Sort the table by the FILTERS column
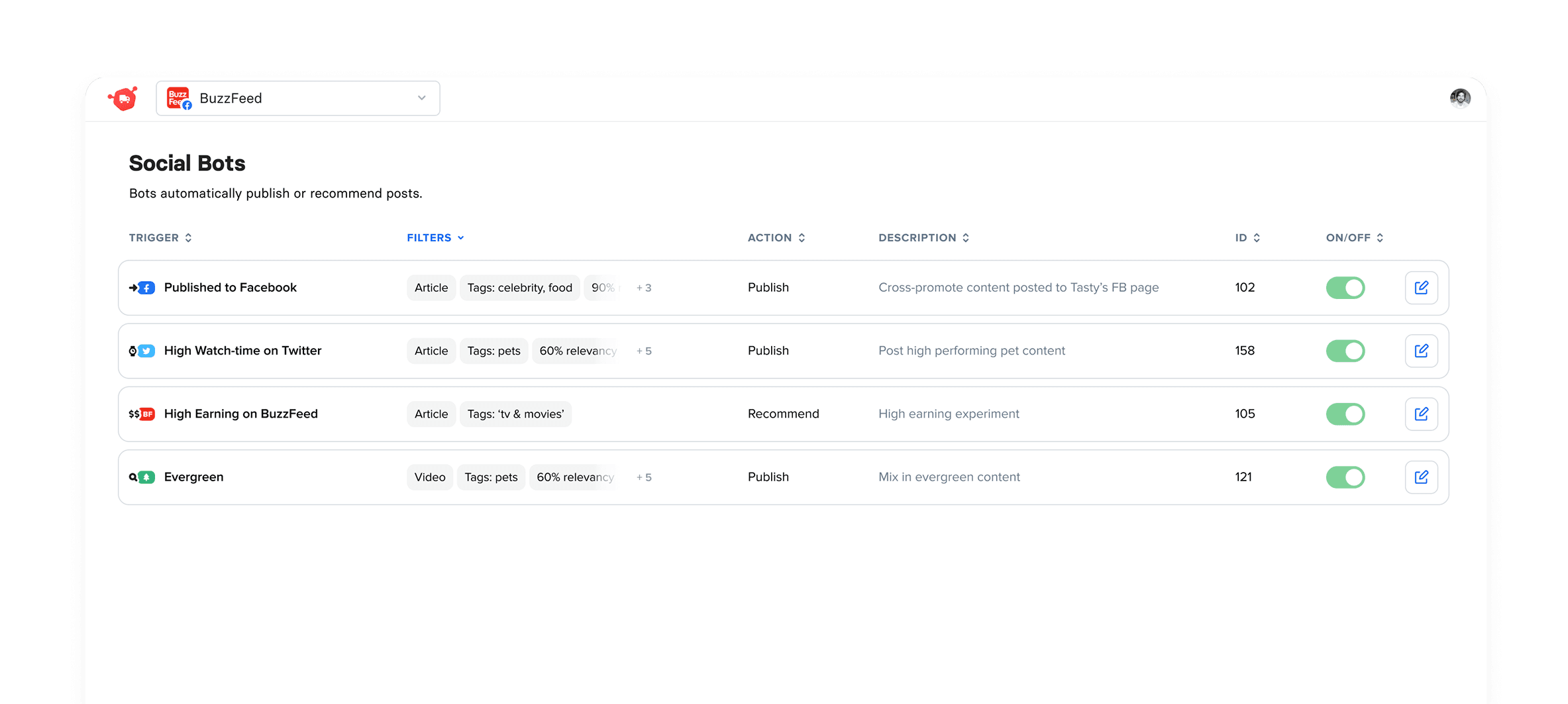 coord(435,237)
